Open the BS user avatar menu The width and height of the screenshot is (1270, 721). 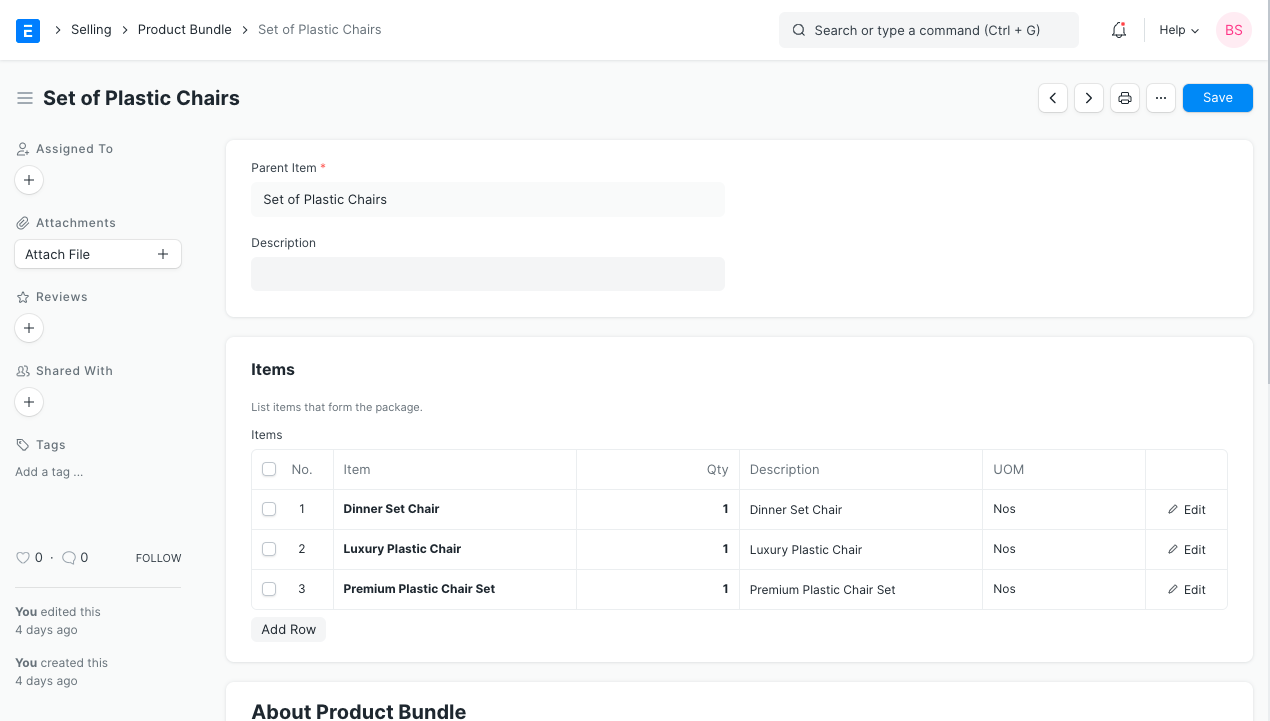pos(1234,30)
